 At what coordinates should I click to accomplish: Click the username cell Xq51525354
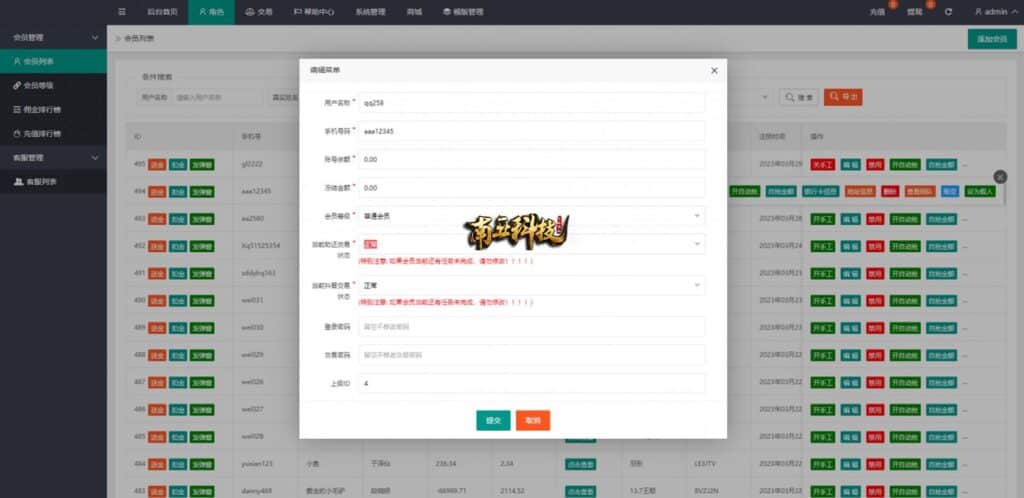(261, 246)
